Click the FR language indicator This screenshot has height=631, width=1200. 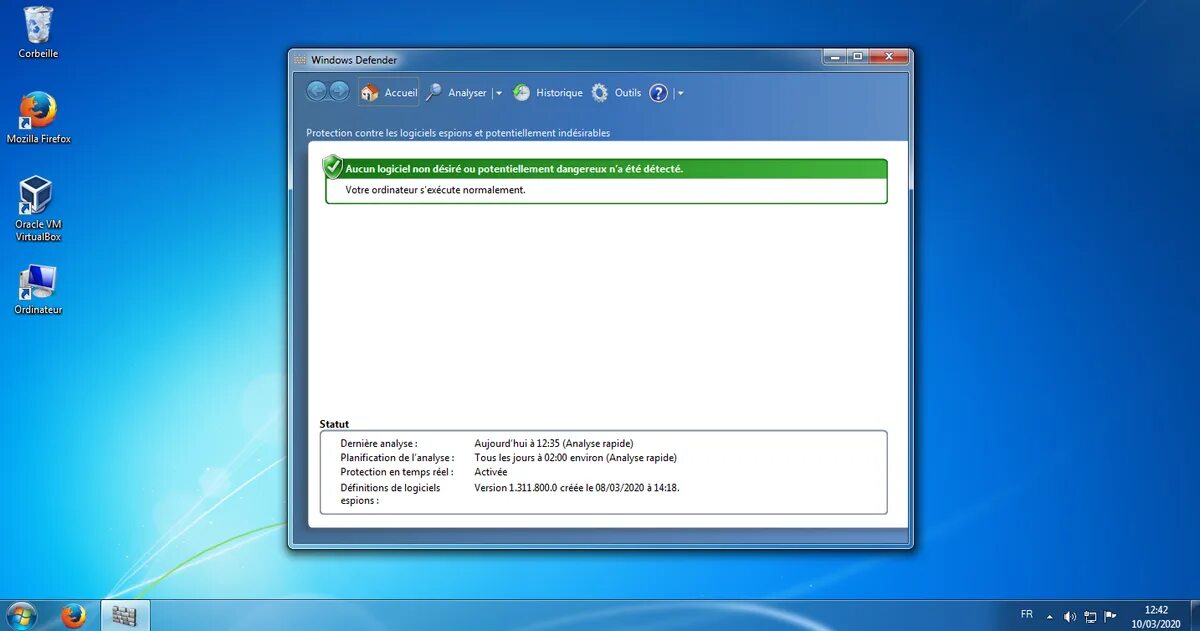pos(1027,614)
